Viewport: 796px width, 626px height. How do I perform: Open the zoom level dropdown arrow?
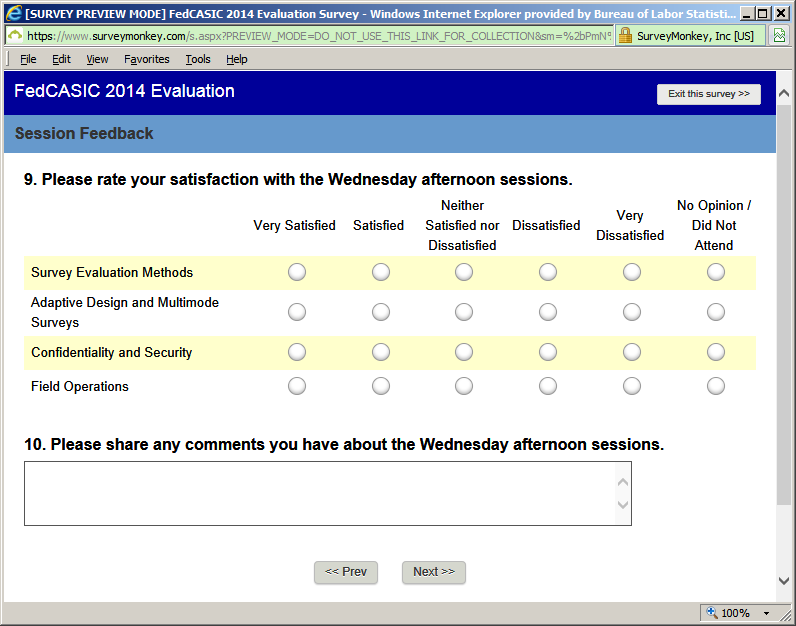pos(767,613)
